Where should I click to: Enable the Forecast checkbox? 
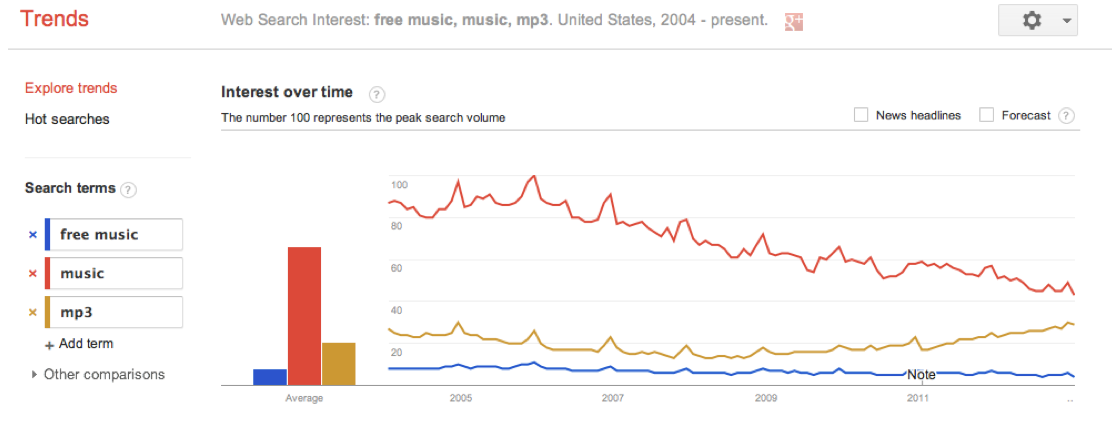(986, 115)
